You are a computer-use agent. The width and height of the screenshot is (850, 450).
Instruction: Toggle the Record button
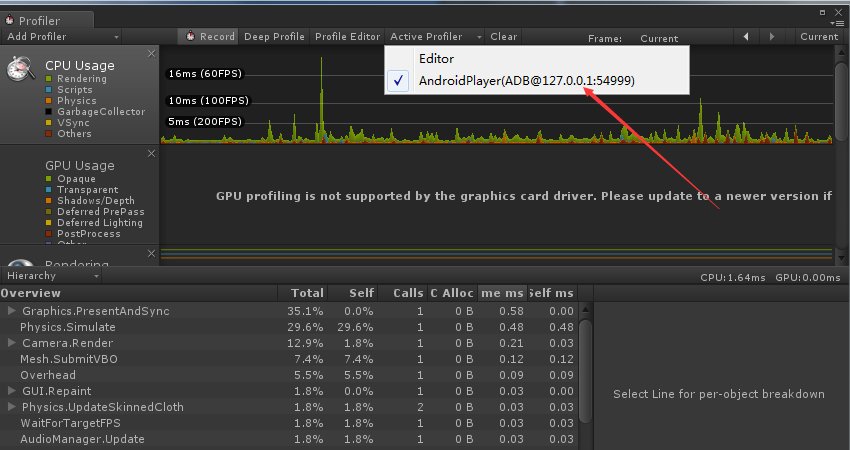(210, 37)
